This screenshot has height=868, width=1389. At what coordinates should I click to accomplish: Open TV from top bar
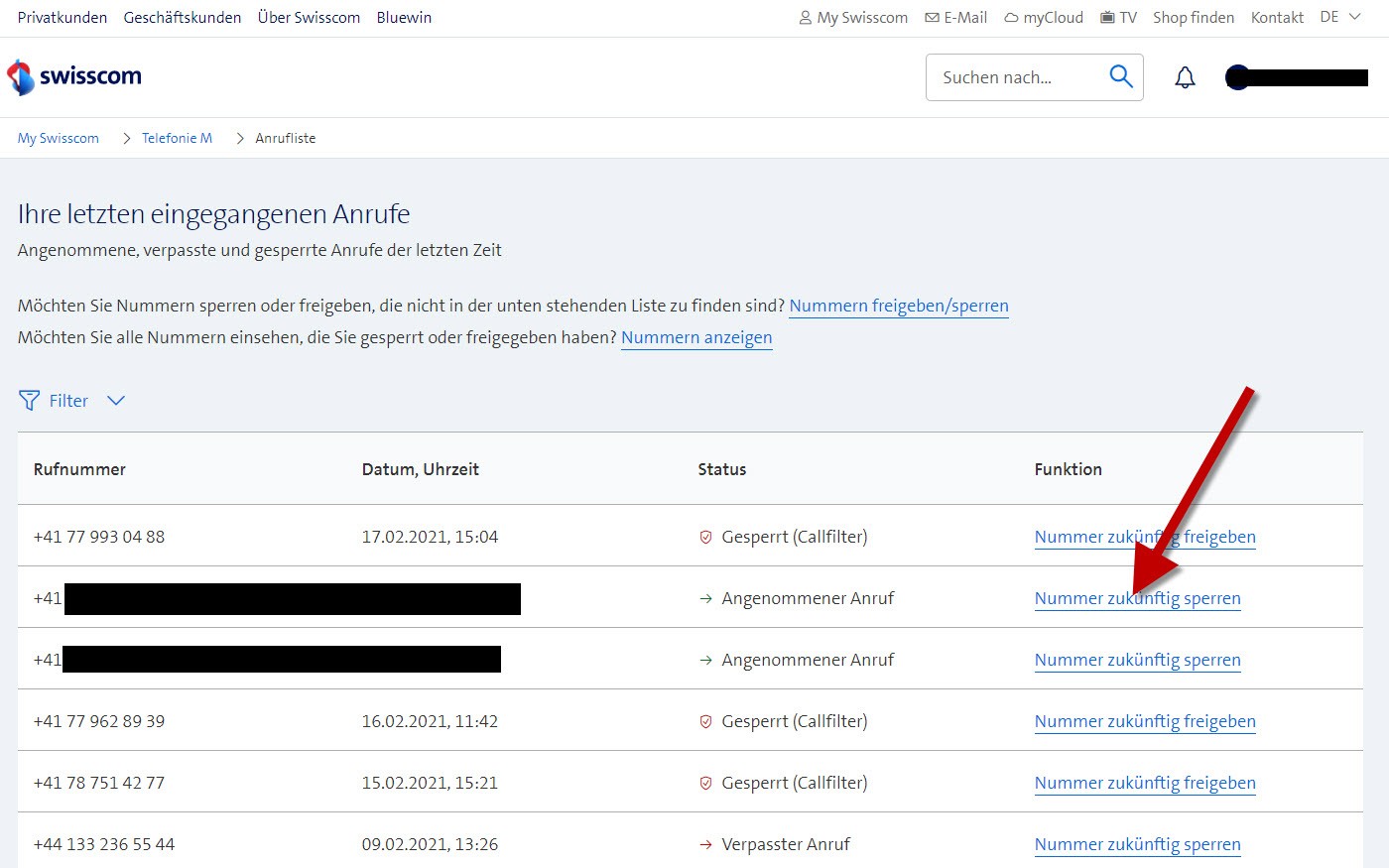(x=1118, y=18)
